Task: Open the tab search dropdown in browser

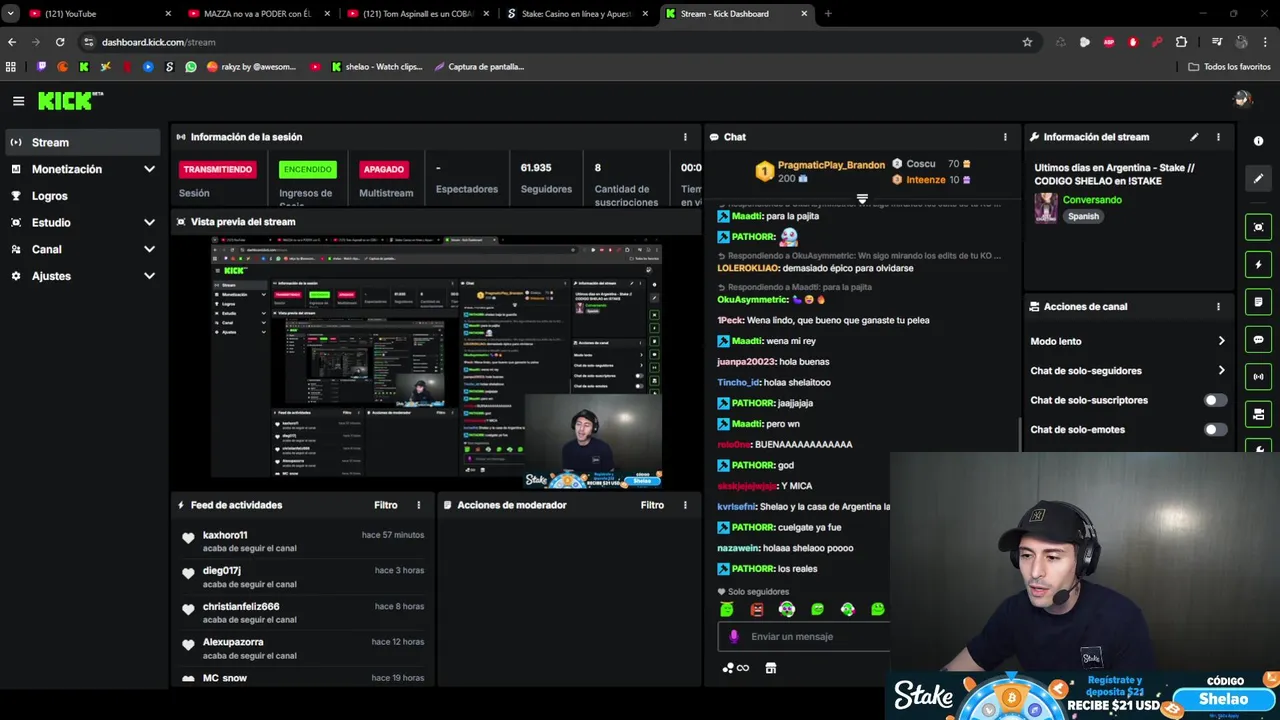Action: [x=10, y=14]
